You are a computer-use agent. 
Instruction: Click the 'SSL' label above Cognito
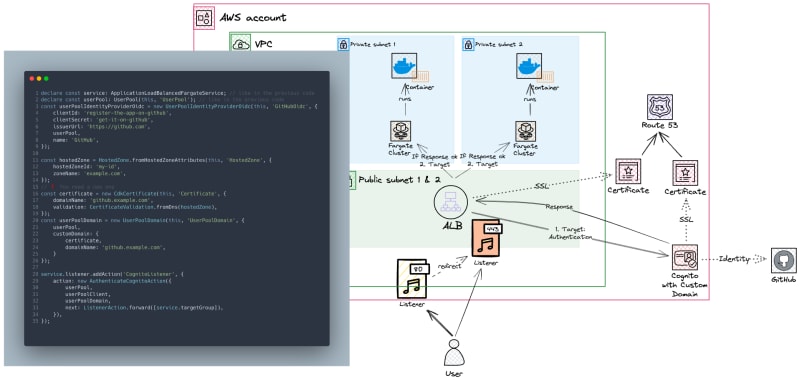tap(685, 219)
